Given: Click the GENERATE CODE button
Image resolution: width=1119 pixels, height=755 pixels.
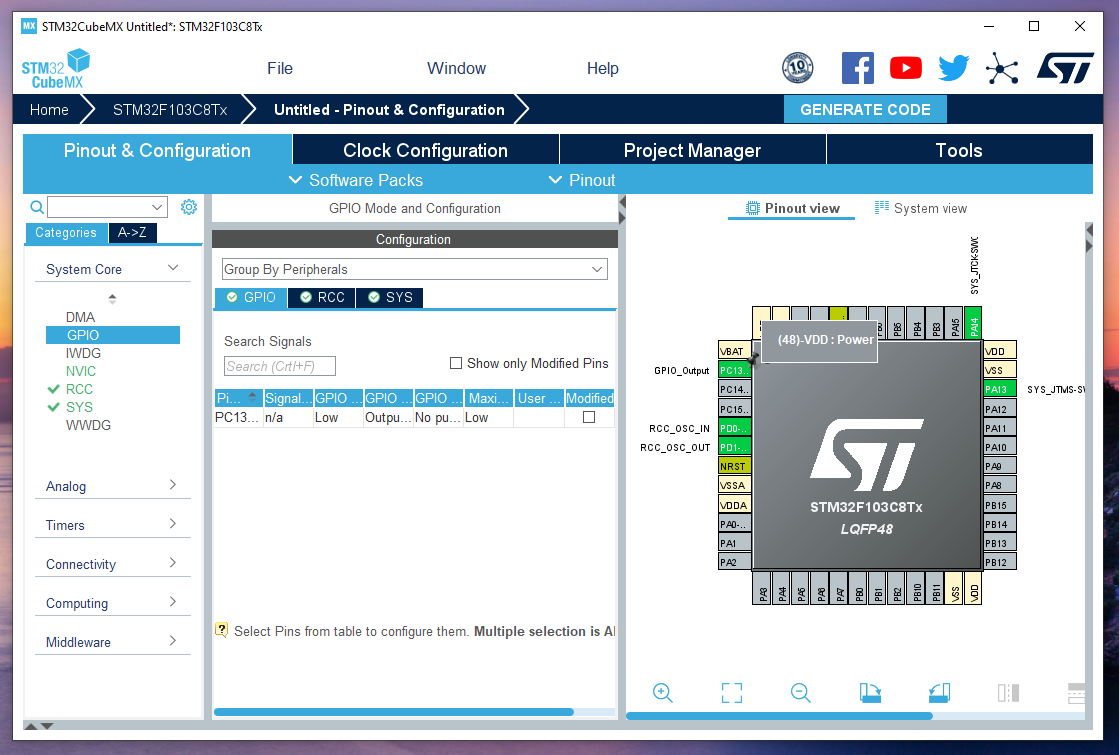Looking at the screenshot, I should 865,109.
